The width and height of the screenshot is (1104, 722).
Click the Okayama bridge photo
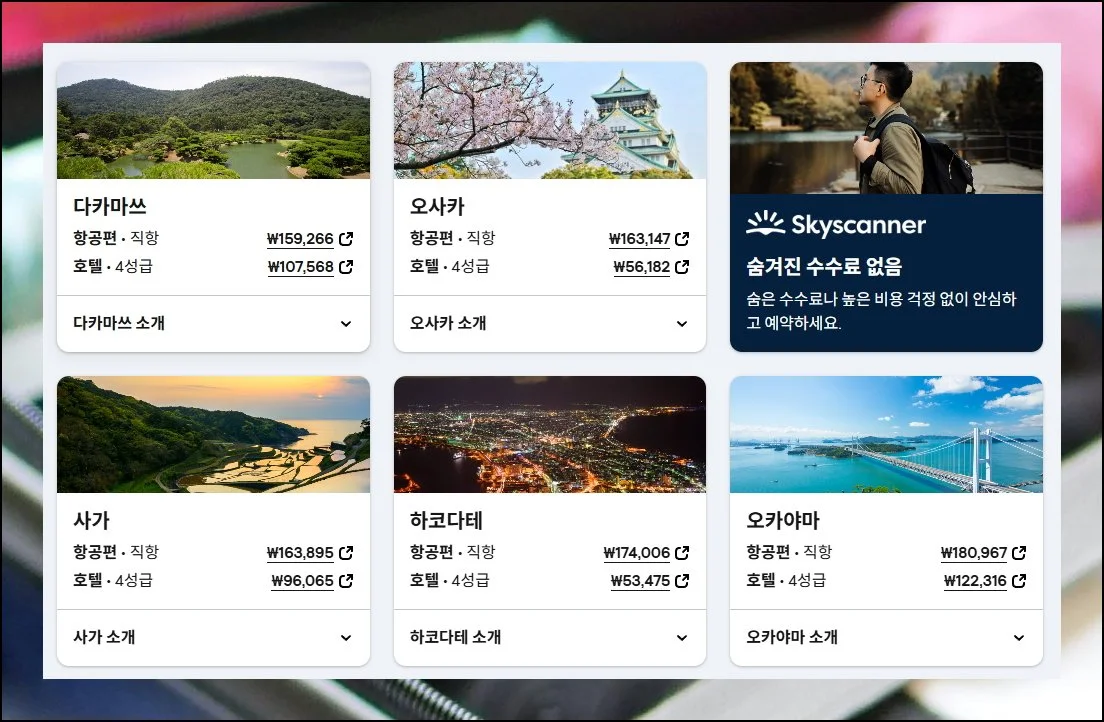[x=886, y=434]
